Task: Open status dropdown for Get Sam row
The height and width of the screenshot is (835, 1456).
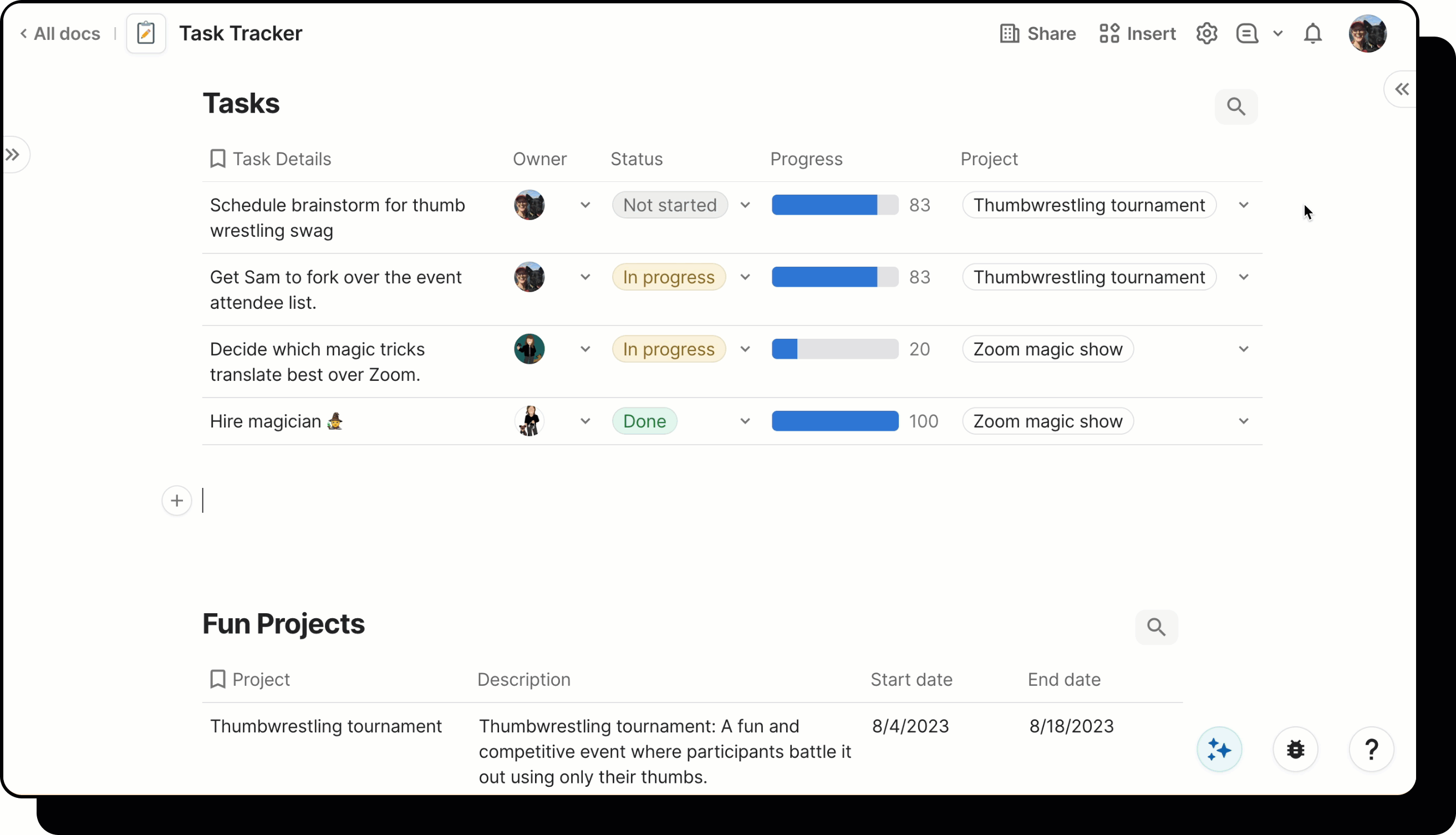Action: (x=745, y=278)
